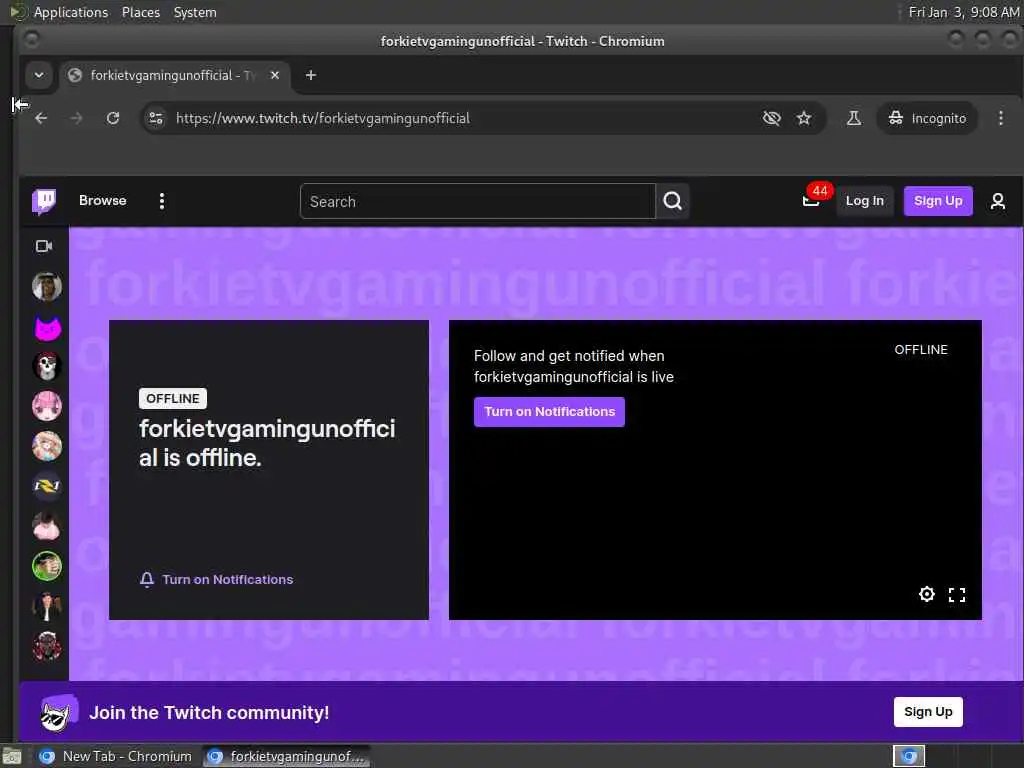Click the Twitch community raccoon mascot icon
Screen dimensions: 1024x768
point(59,713)
